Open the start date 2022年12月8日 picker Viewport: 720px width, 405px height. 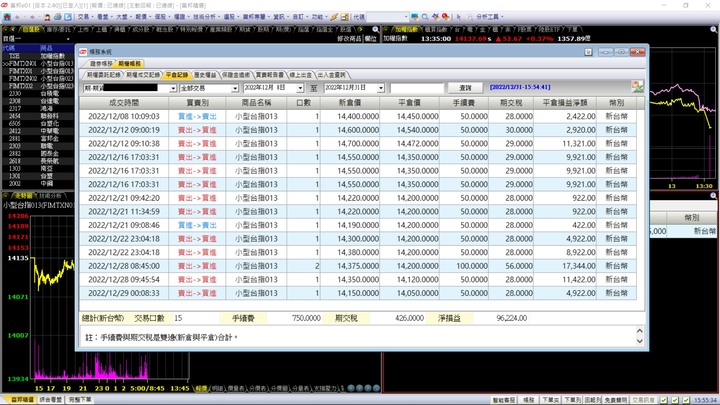300,88
